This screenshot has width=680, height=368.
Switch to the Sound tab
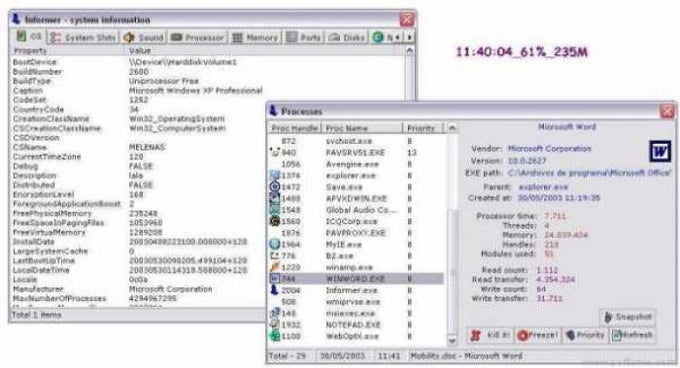[143, 38]
